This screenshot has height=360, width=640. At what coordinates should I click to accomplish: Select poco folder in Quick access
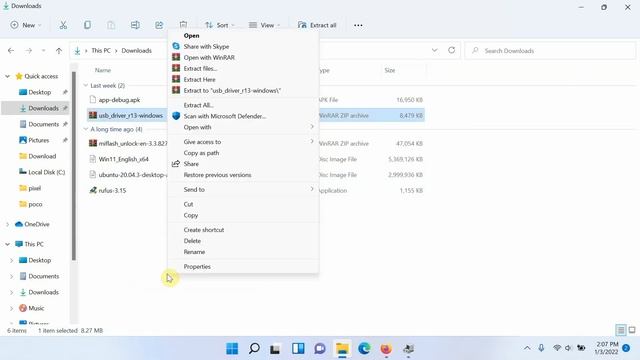pos(31,204)
